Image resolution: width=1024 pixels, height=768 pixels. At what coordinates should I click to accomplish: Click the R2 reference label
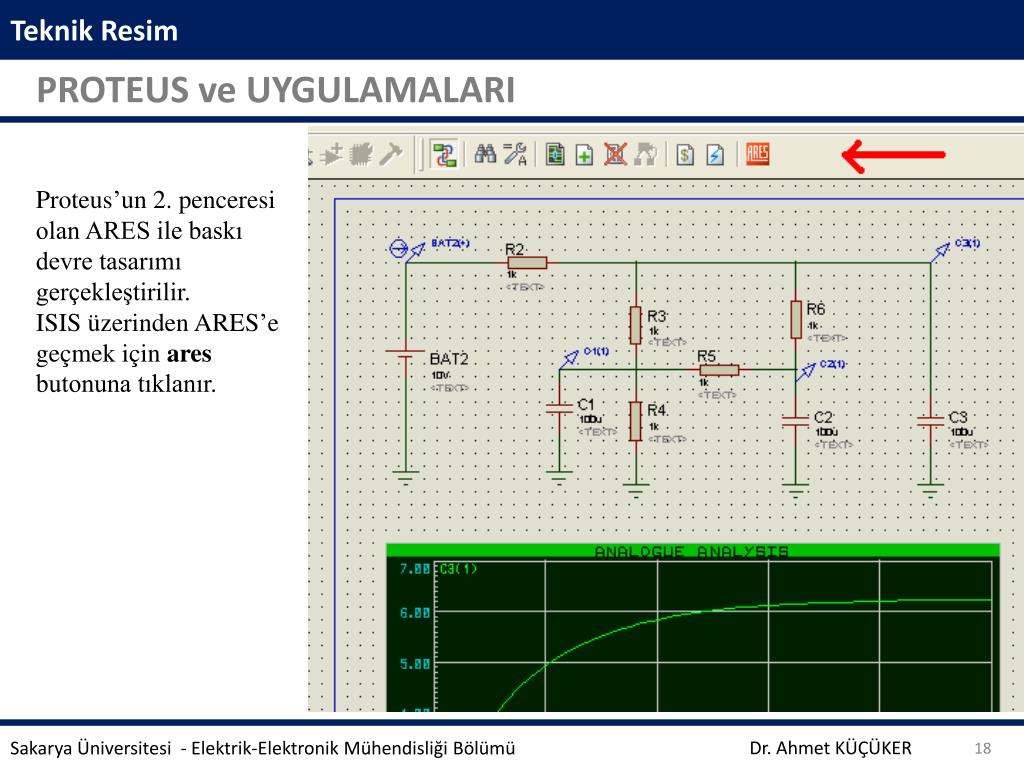tap(515, 249)
